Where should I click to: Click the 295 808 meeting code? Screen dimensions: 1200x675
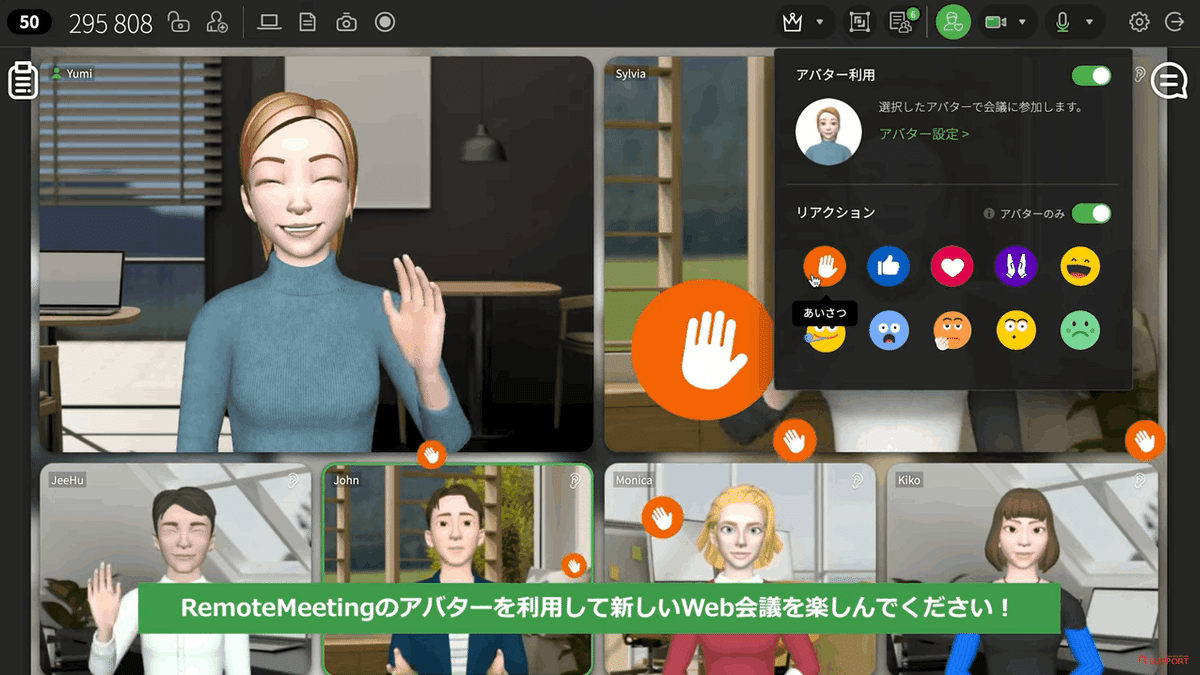(111, 23)
